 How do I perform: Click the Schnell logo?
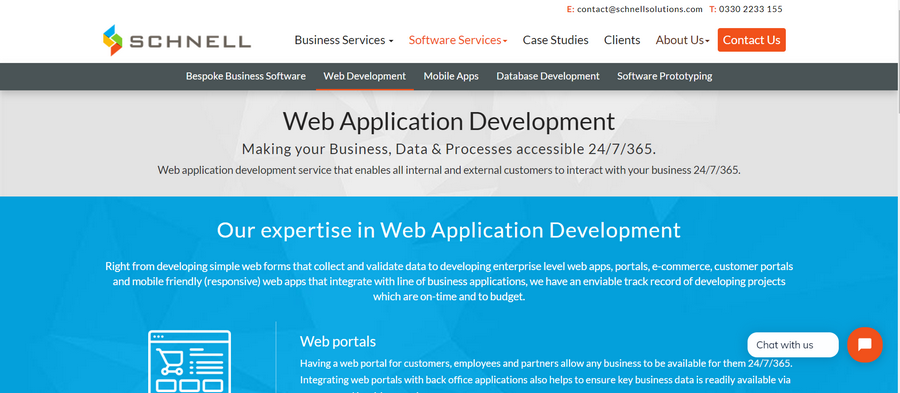pos(177,40)
